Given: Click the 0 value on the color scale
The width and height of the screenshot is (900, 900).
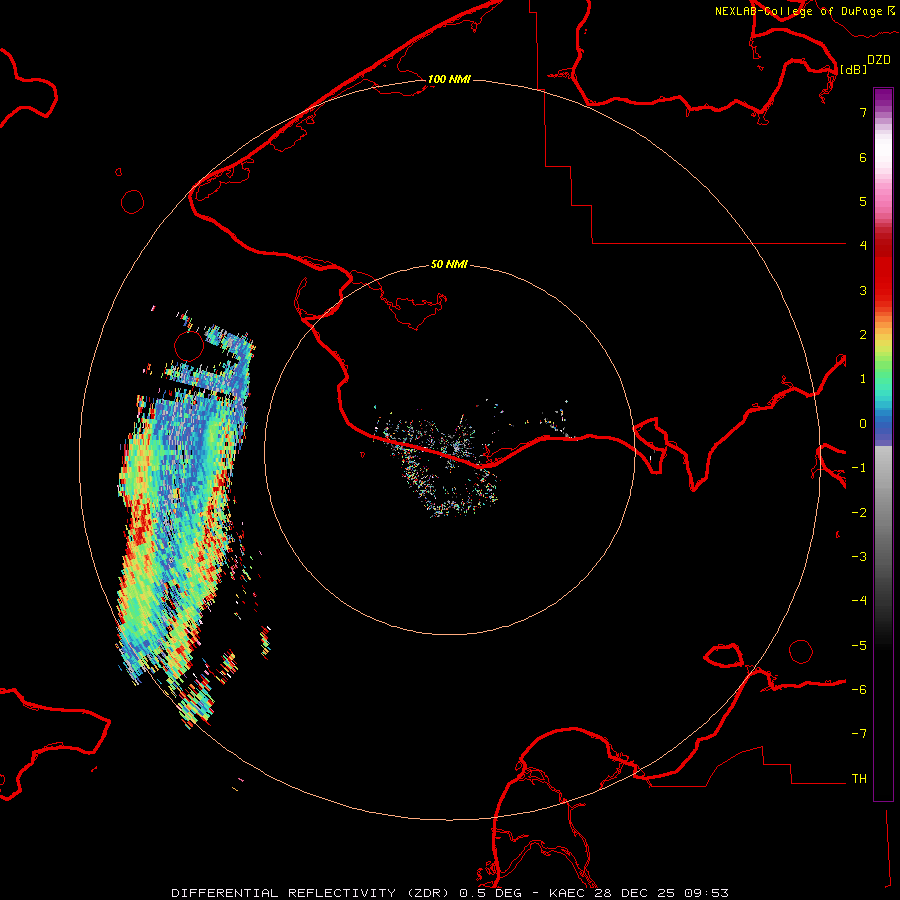Looking at the screenshot, I should 863,424.
